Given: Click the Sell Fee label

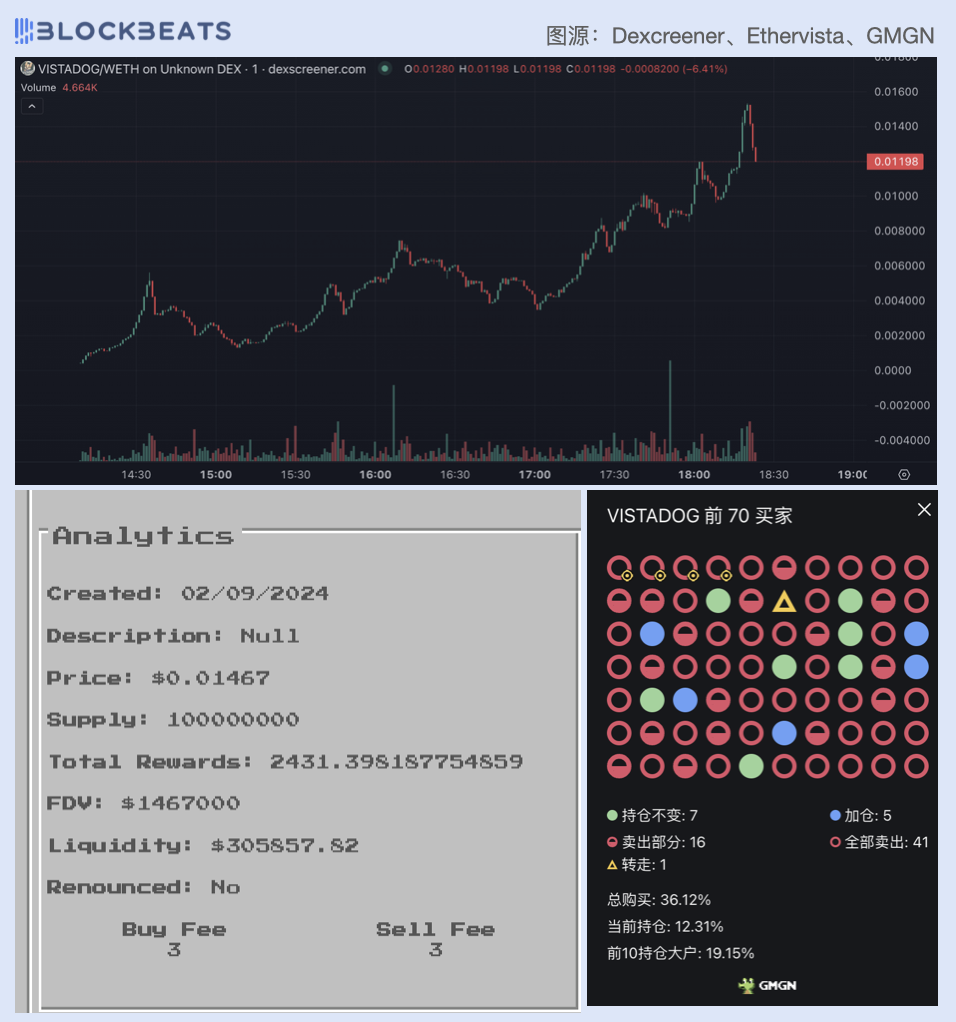Looking at the screenshot, I should click(x=435, y=929).
